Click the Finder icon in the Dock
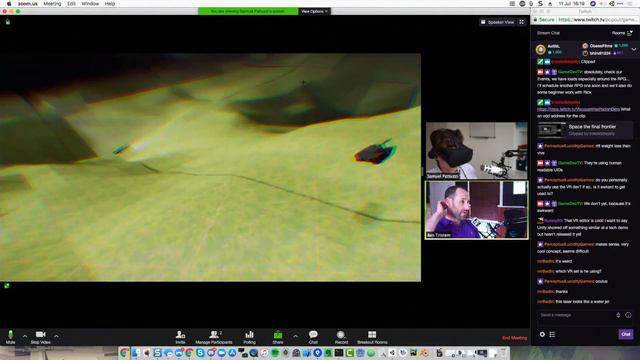Viewport: 640px width, 360px height. coord(136,353)
